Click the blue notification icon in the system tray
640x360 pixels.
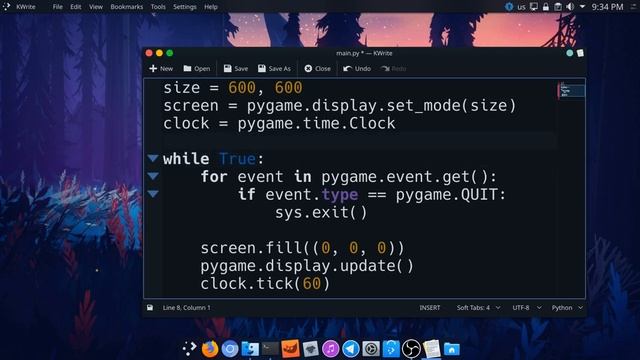pos(509,7)
